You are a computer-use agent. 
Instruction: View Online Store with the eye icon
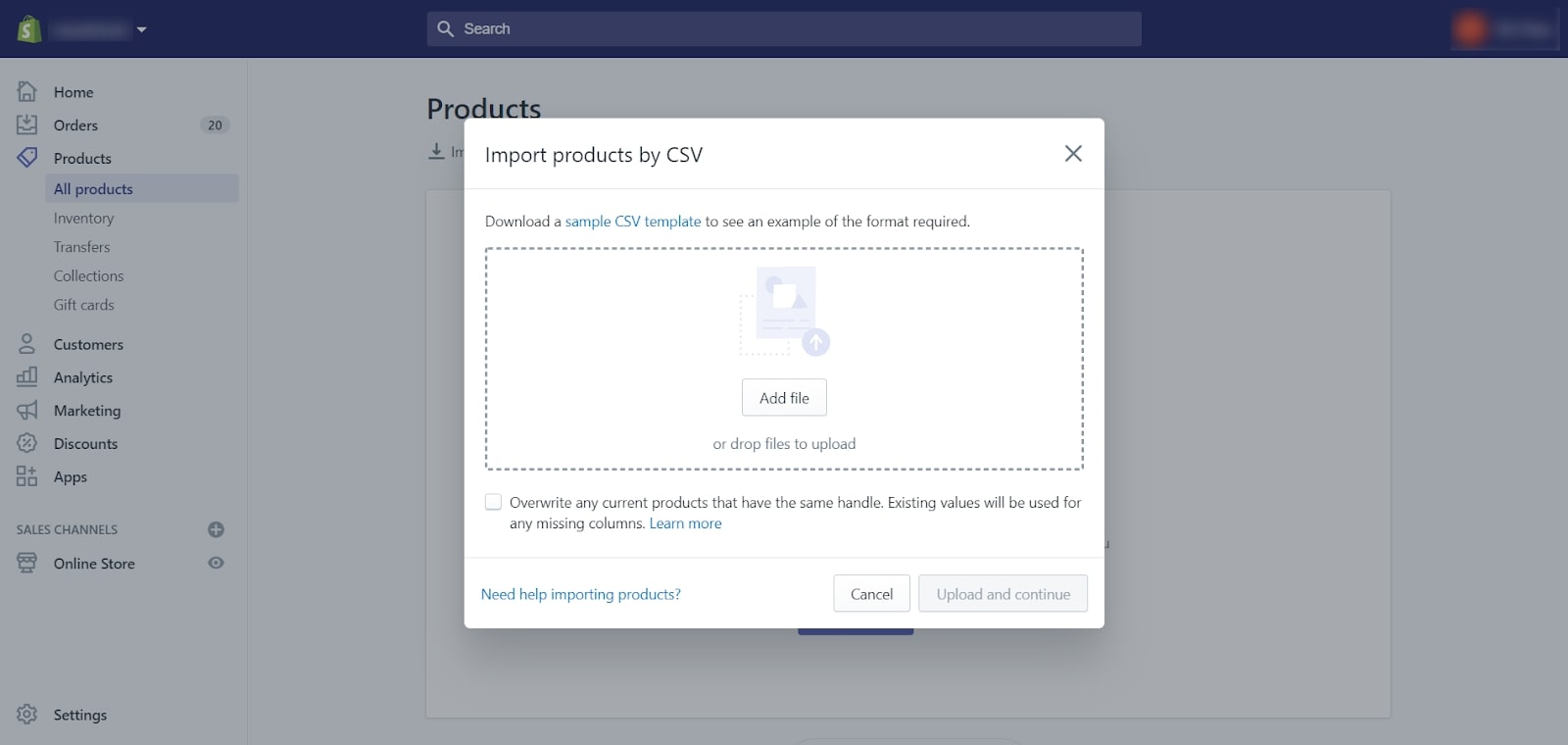217,564
